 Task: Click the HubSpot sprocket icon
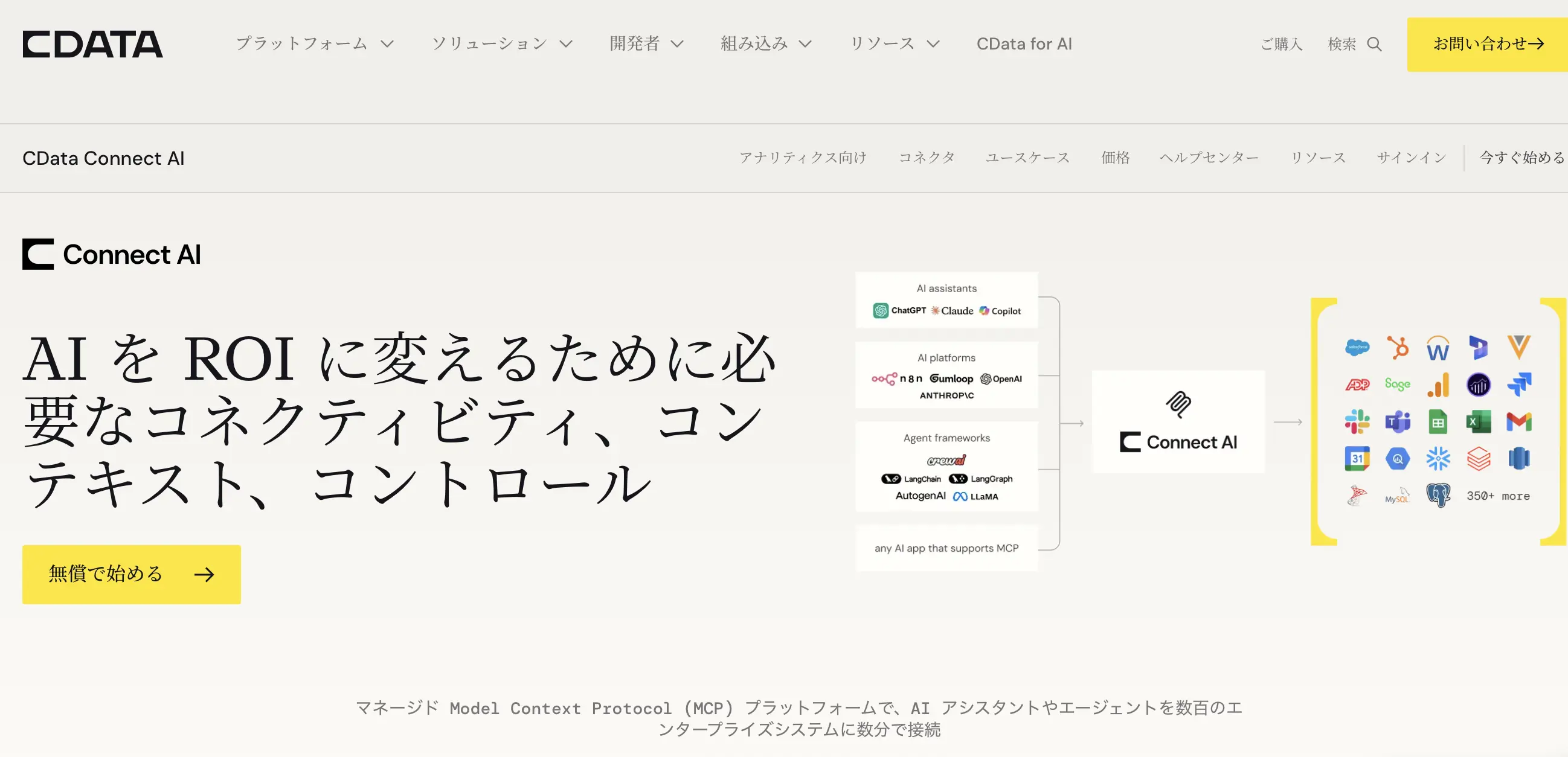[1398, 348]
